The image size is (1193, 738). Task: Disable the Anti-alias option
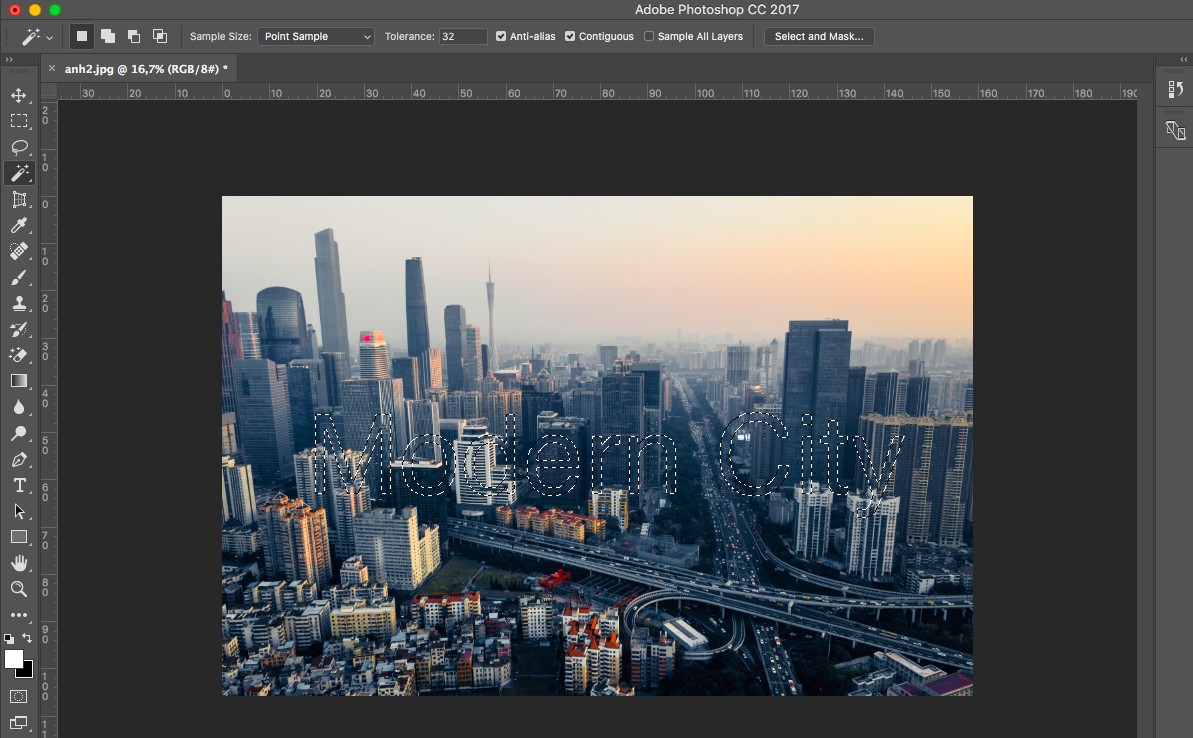pyautogui.click(x=500, y=36)
